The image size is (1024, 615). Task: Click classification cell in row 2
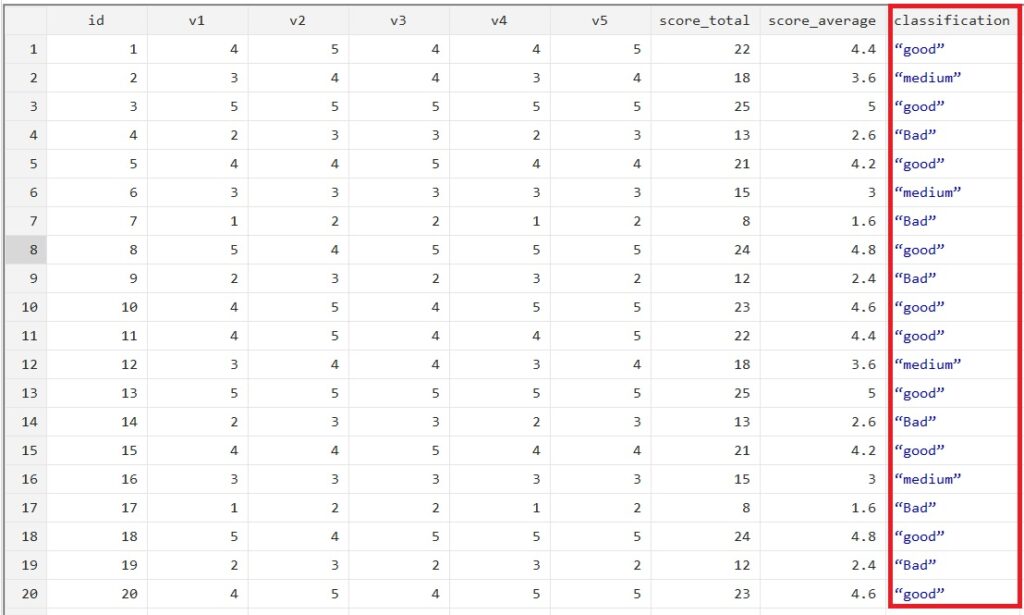click(951, 78)
